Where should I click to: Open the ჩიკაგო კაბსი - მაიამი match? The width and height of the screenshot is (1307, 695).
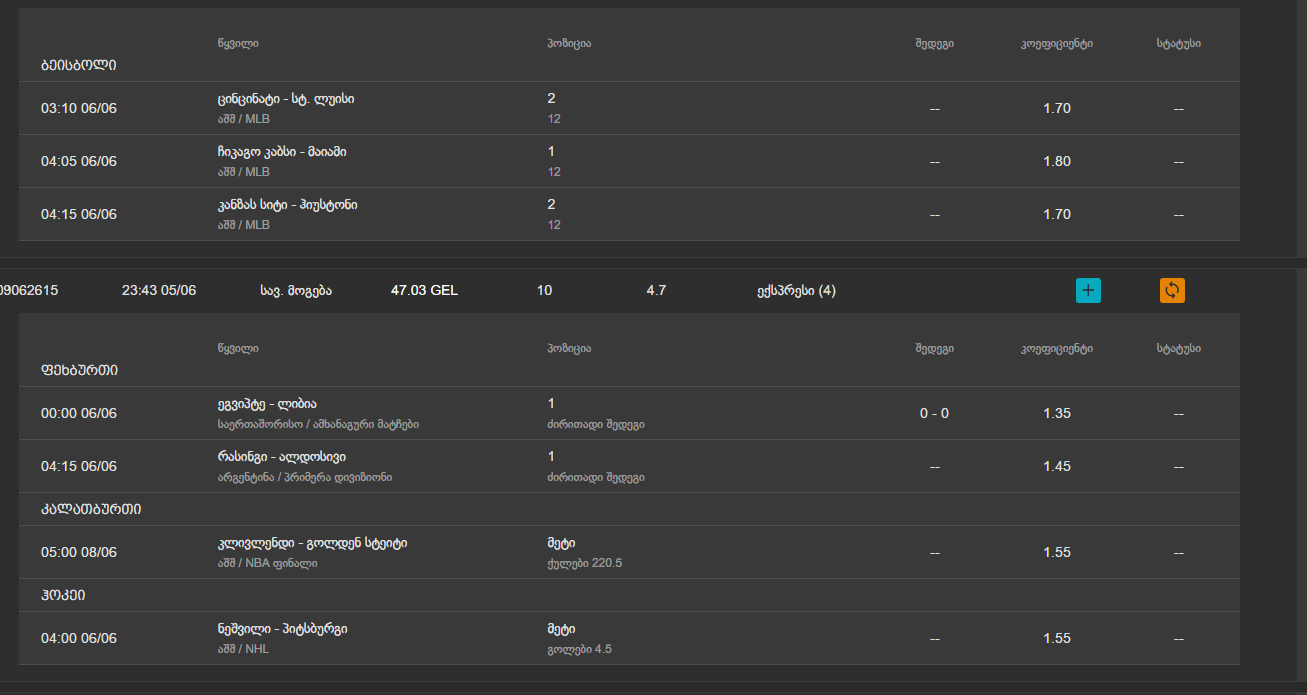tap(282, 152)
